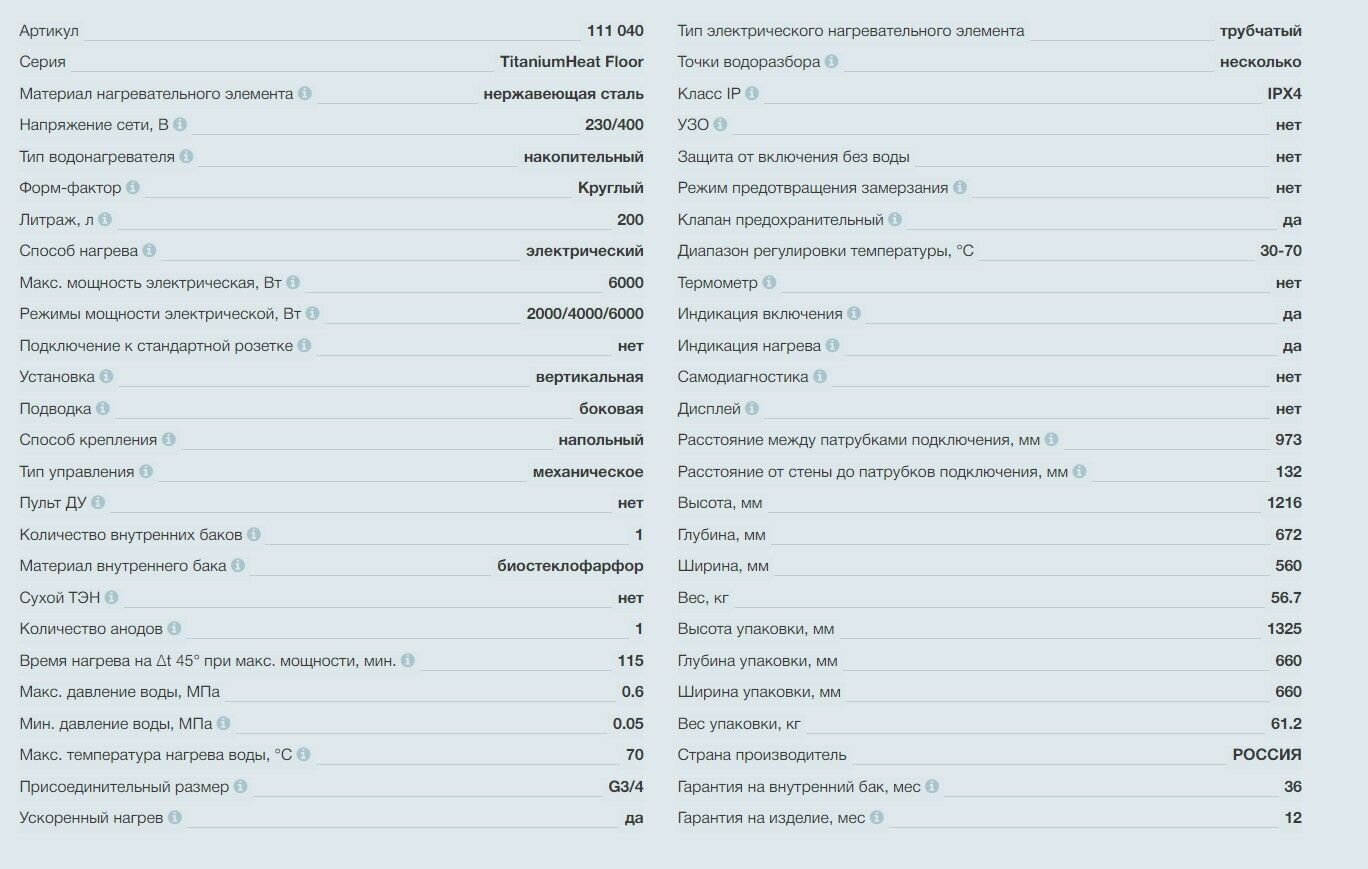Show info about Класс IP

[x=752, y=94]
